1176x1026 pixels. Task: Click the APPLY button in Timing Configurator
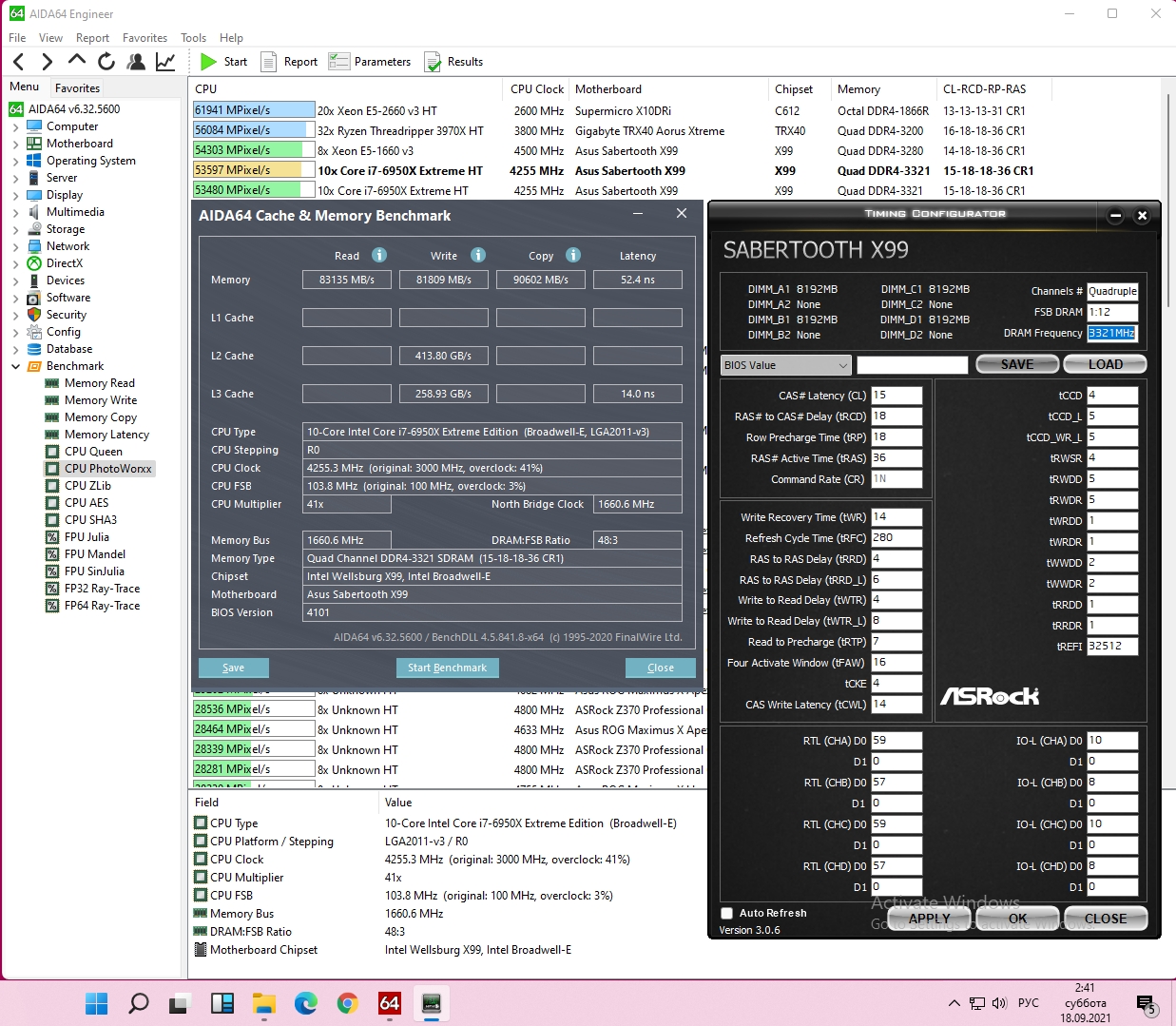click(x=929, y=919)
